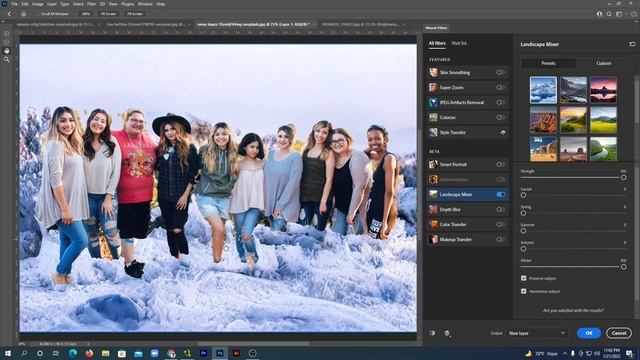Image resolution: width=640 pixels, height=360 pixels.
Task: Select the red canyon preset thumbnail
Action: [543, 120]
